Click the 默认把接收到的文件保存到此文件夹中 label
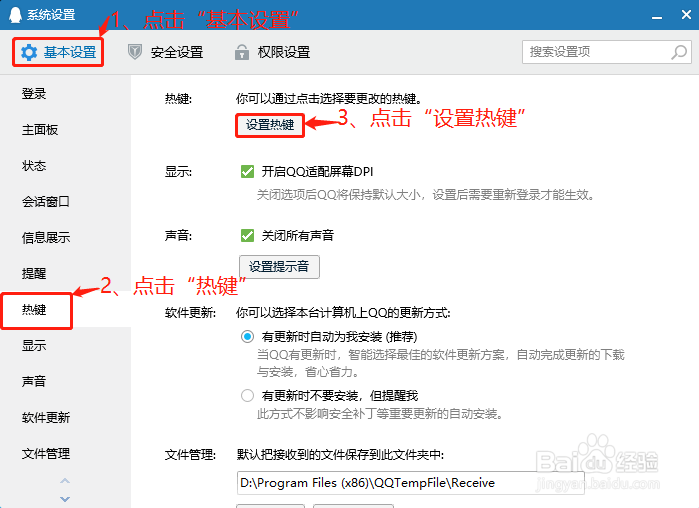The height and width of the screenshot is (508, 699). (340, 455)
